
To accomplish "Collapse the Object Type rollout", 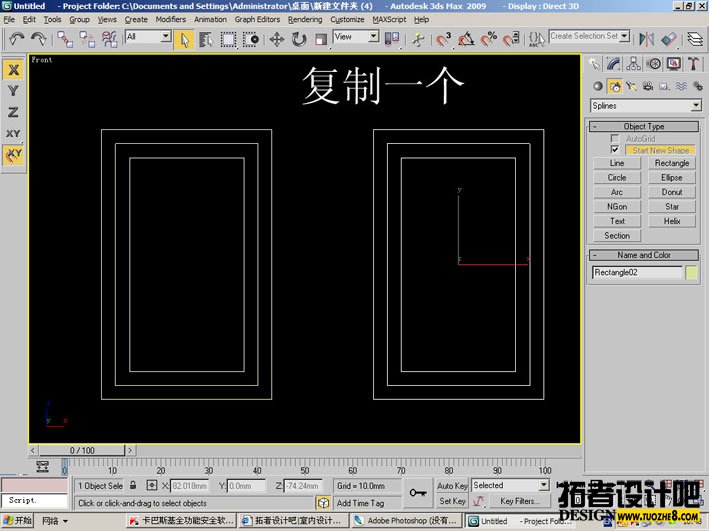I will 645,127.
